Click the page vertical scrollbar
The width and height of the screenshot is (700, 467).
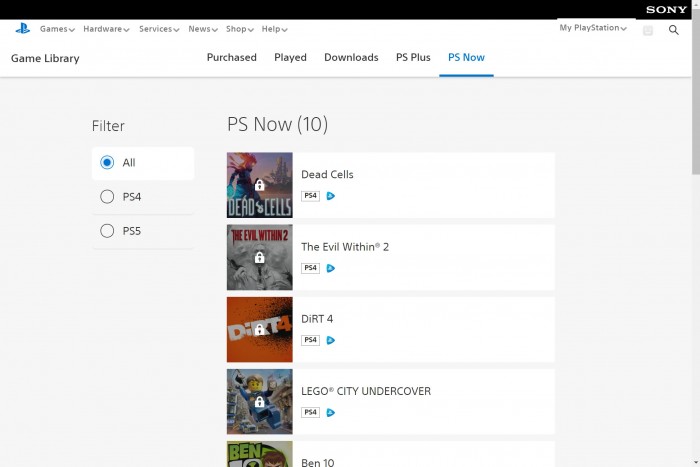point(694,100)
